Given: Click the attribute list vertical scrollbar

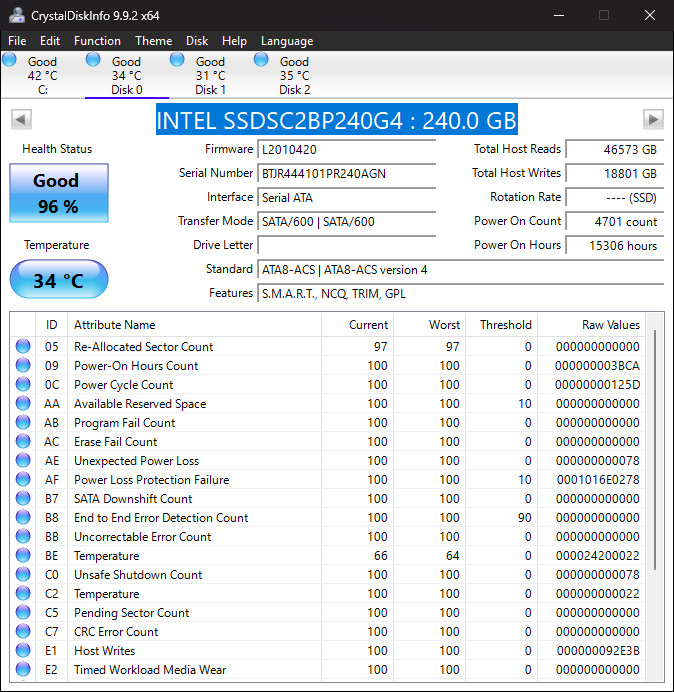Looking at the screenshot, I should pyautogui.click(x=655, y=449).
